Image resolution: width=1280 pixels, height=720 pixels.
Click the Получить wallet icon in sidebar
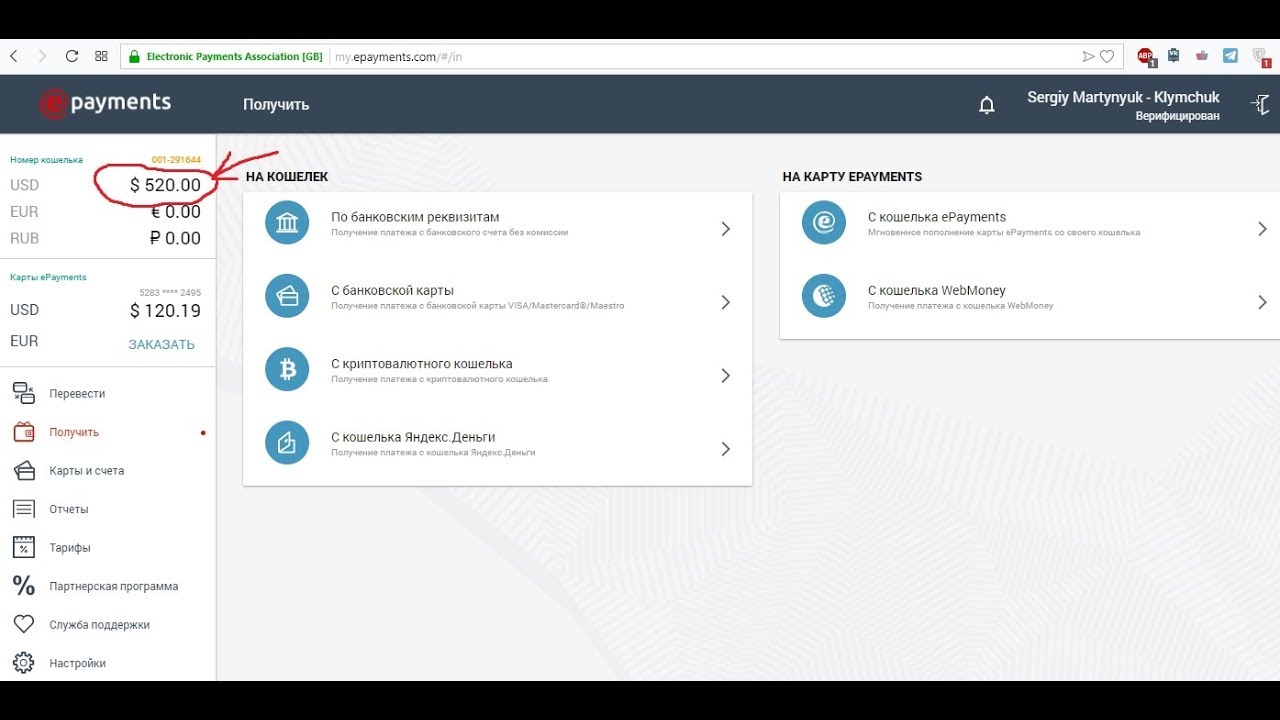(24, 432)
